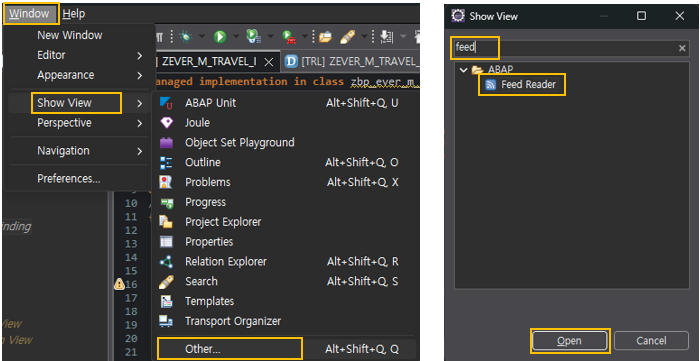
Task: Click line number 10 in editor gutter
Action: (x=131, y=203)
